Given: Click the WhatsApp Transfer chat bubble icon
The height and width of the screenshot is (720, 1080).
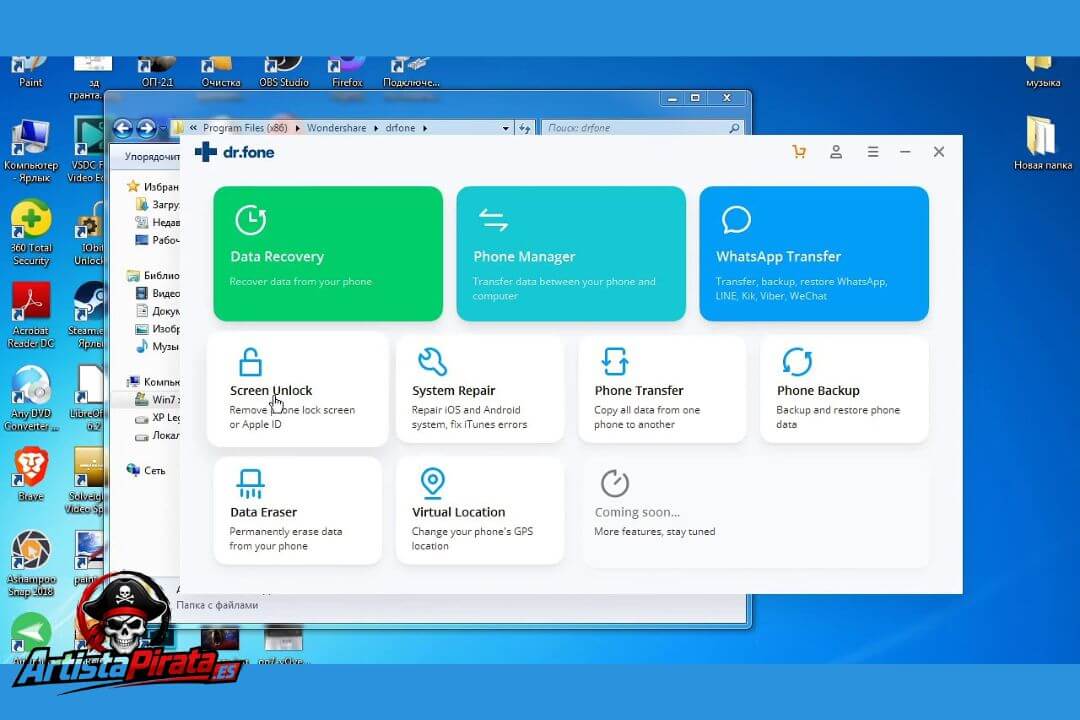Looking at the screenshot, I should click(736, 220).
